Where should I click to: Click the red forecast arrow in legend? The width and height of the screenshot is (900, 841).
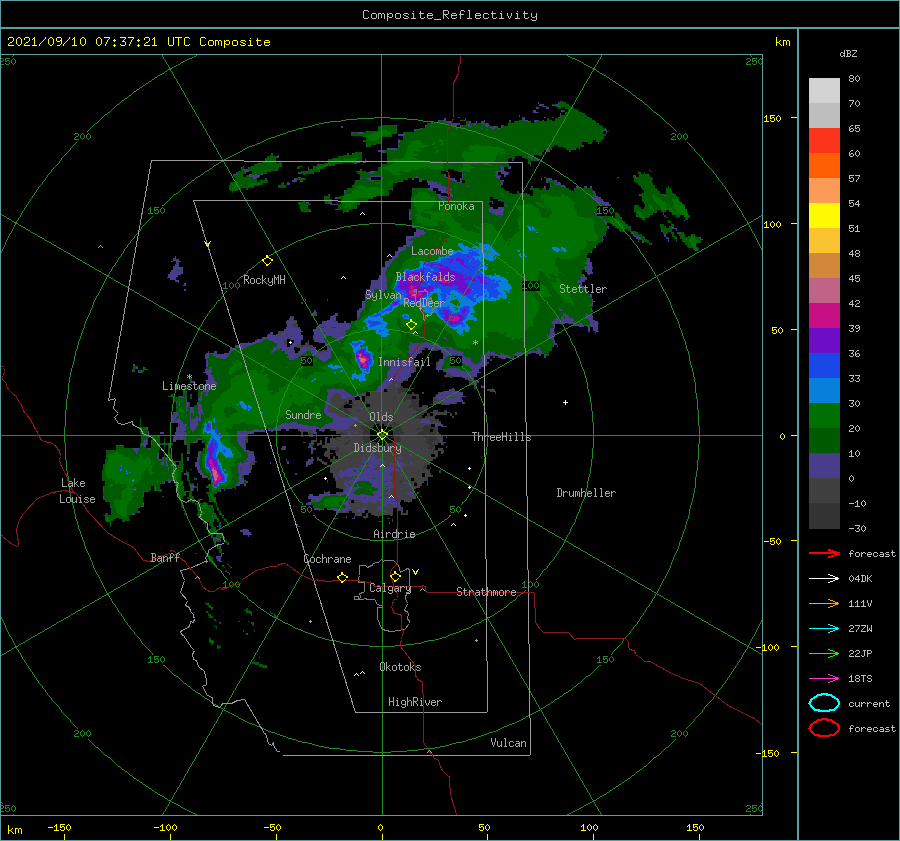(x=824, y=553)
